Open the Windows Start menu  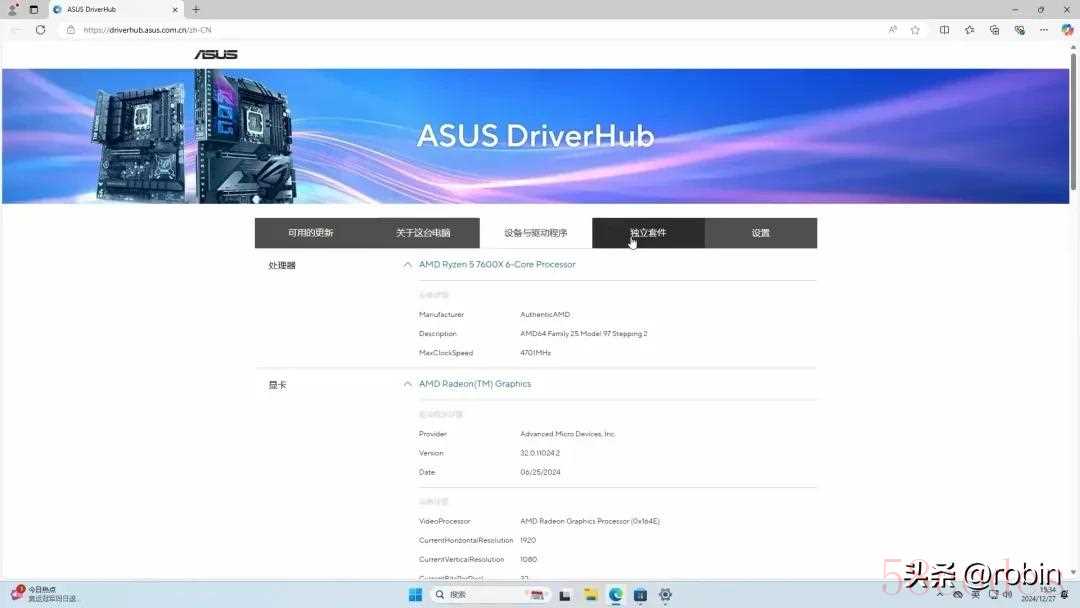(x=415, y=595)
